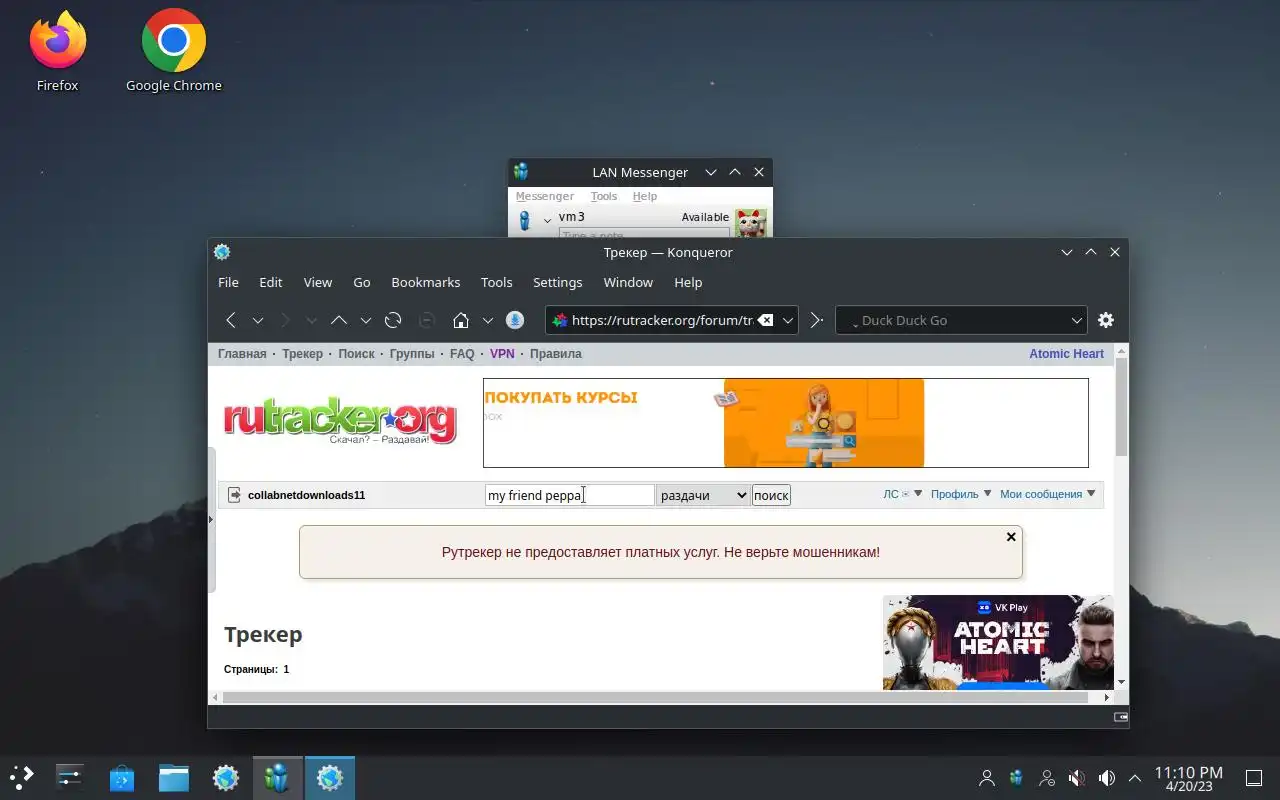Click the Atomic Heart VK Play banner

(998, 643)
